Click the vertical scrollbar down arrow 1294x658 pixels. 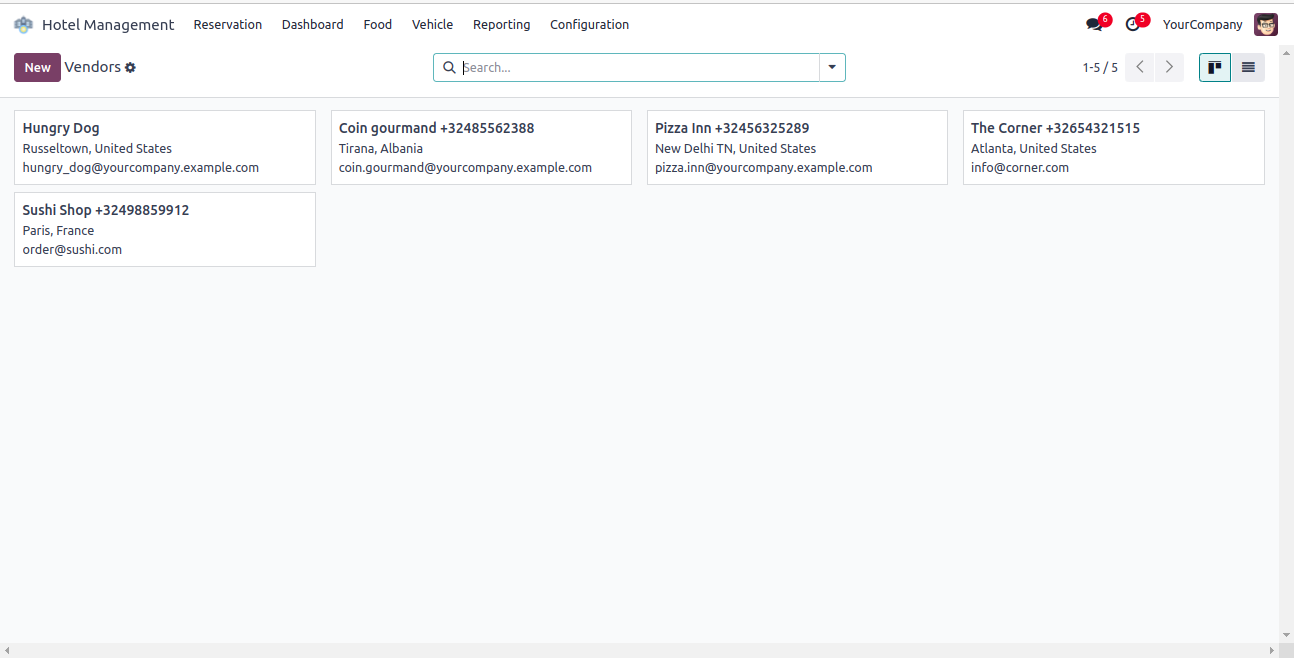pyautogui.click(x=1286, y=635)
